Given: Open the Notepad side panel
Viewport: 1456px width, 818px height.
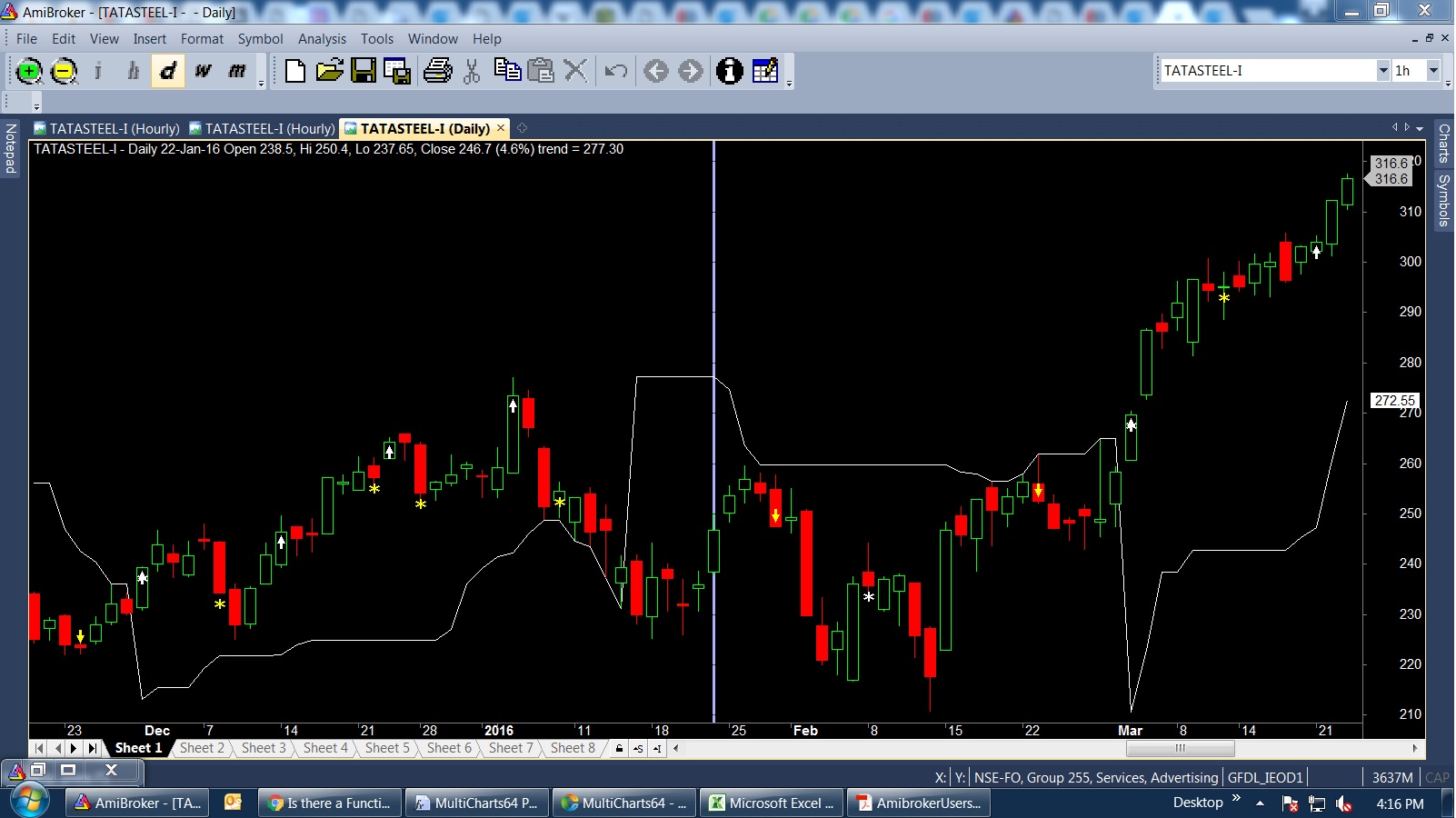Looking at the screenshot, I should (x=10, y=149).
